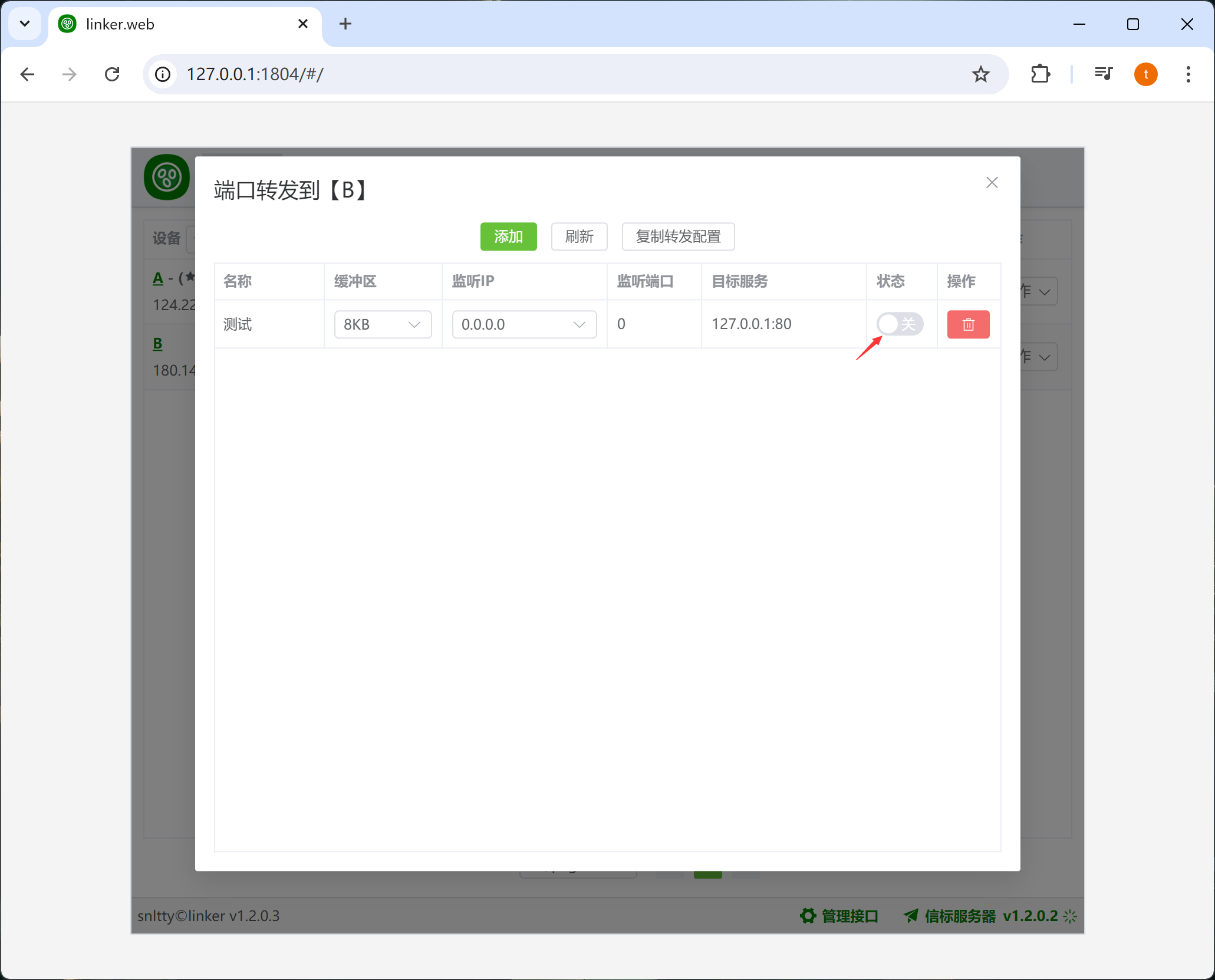Open the Extensions puzzle icon

tap(1041, 74)
